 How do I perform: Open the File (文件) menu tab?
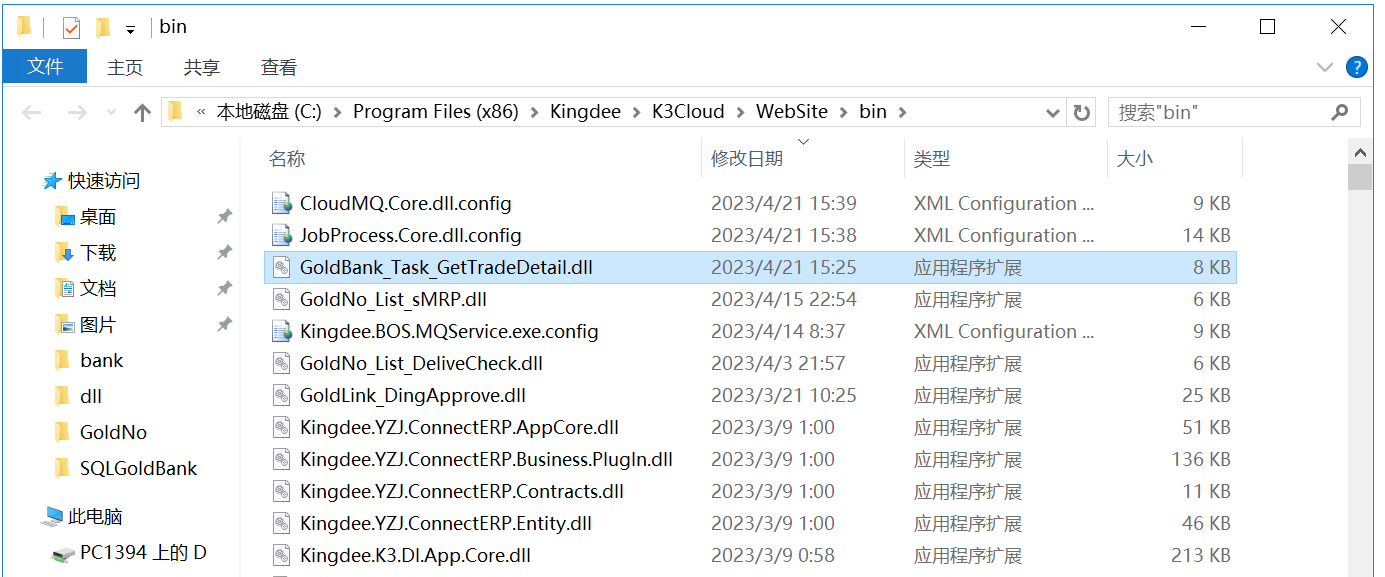coord(45,67)
